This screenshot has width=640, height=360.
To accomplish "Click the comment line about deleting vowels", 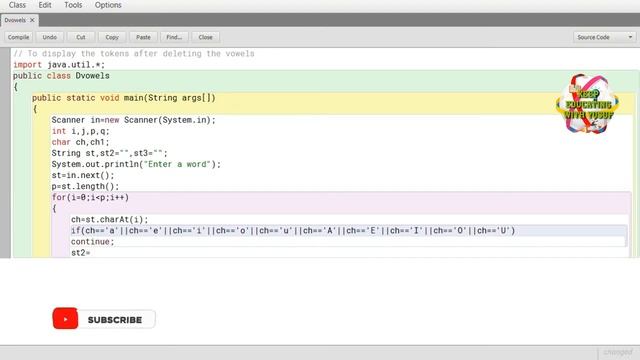I will click(x=134, y=53).
